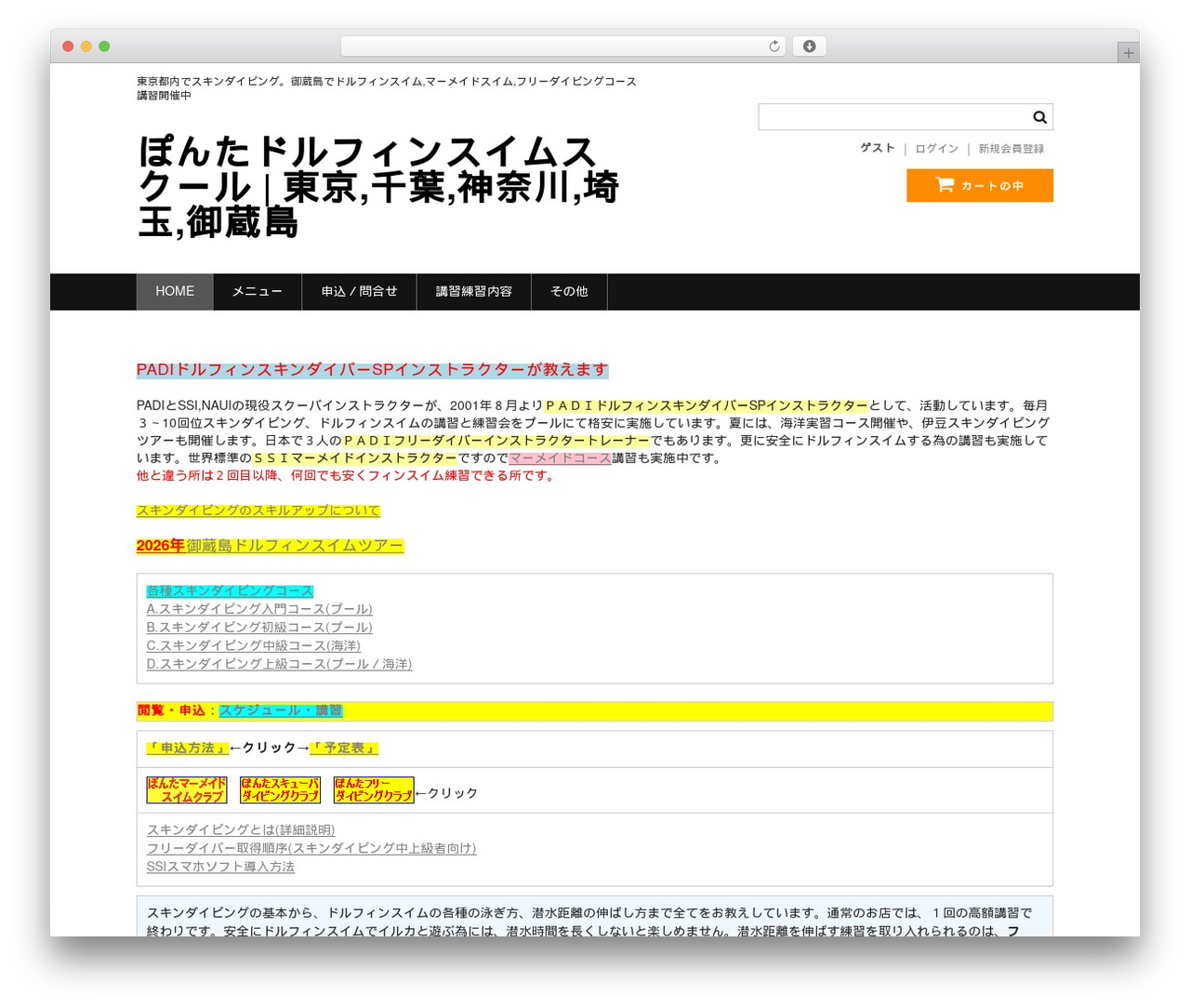Click the browser address bar
Image resolution: width=1190 pixels, height=1008 pixels.
click(x=562, y=46)
